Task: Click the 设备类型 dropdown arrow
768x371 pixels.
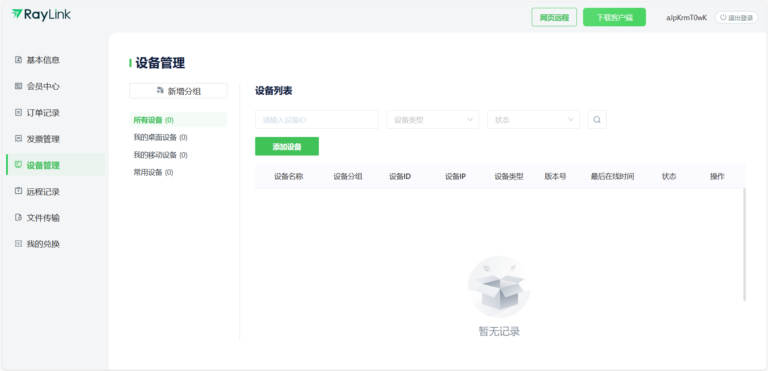Action: click(470, 120)
